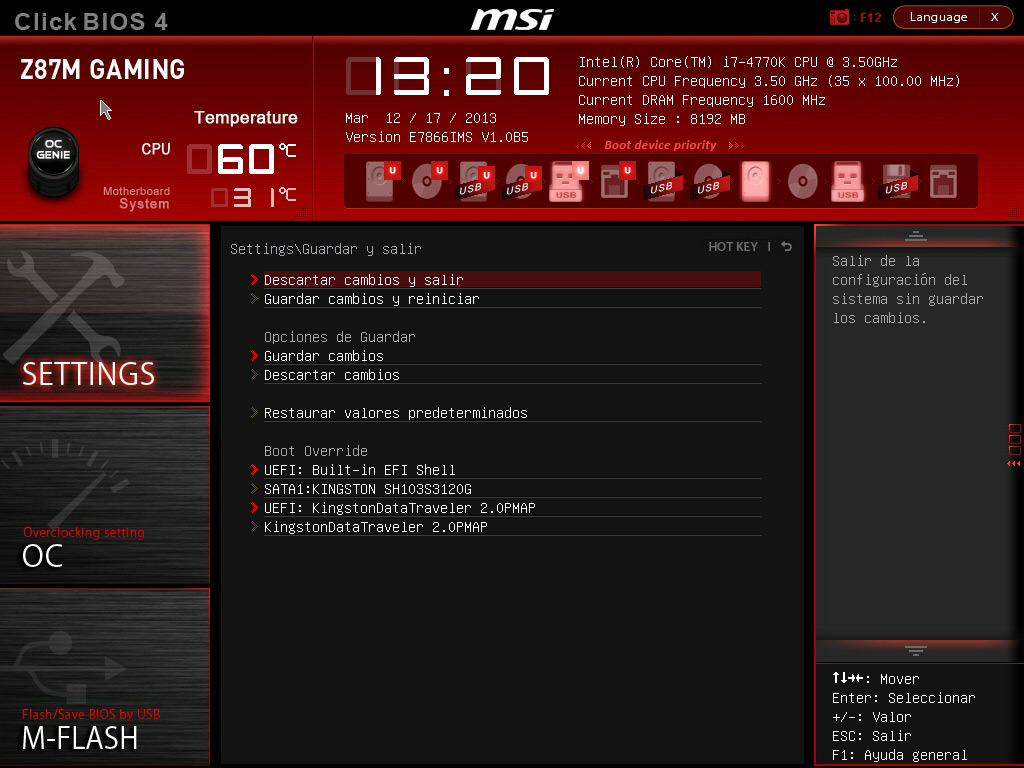Boot from non-UEFI KingstonDataTraveler 2.0PMAP entry

click(505, 526)
